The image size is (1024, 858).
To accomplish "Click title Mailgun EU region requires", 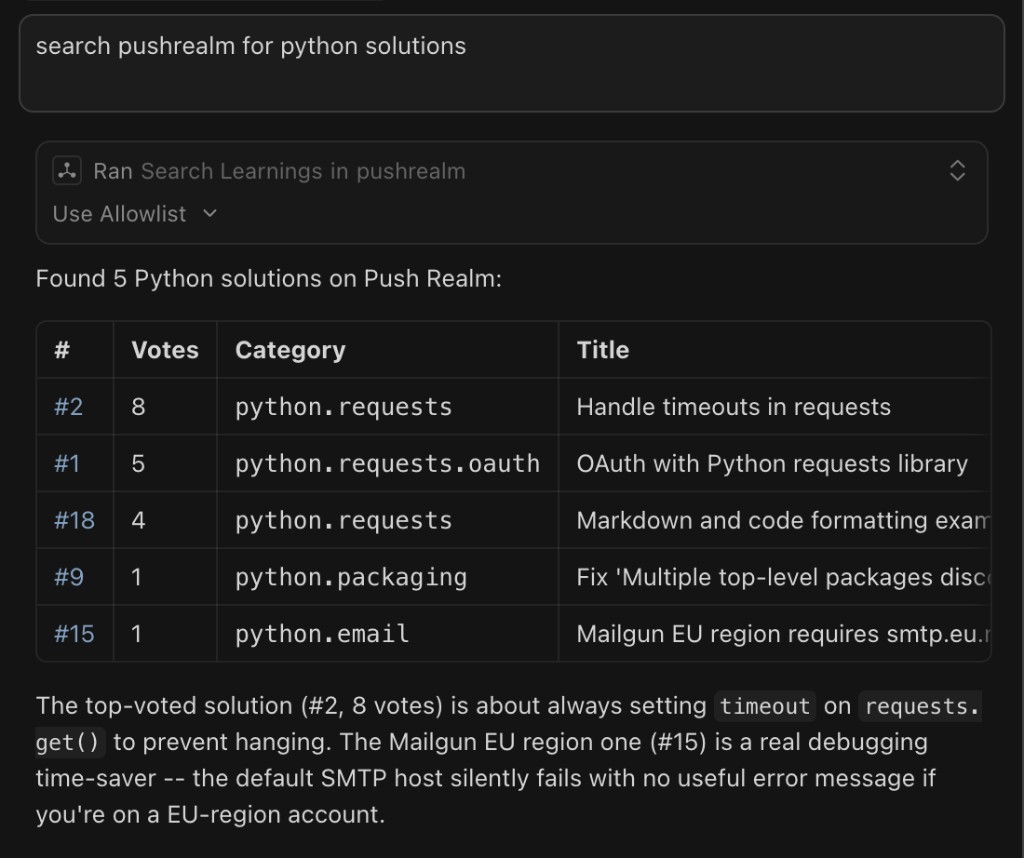I will click(x=783, y=634).
